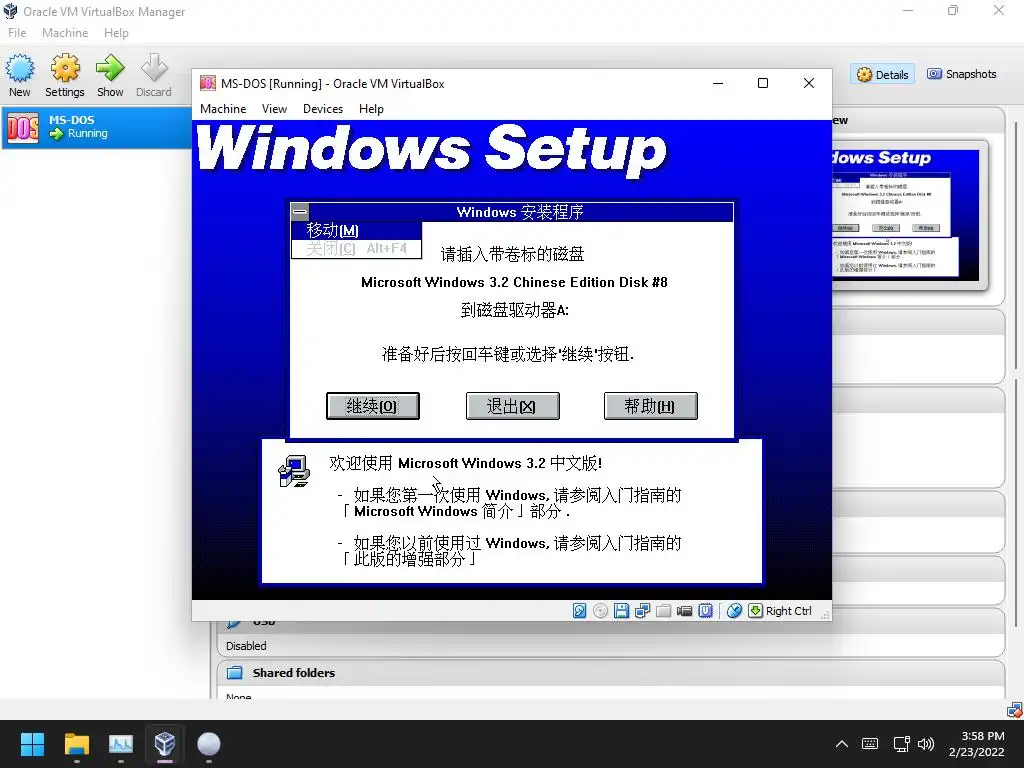Click the VirtualBox notification icon at bottom-right corner of Manager
1024x768 pixels.
1014,709
